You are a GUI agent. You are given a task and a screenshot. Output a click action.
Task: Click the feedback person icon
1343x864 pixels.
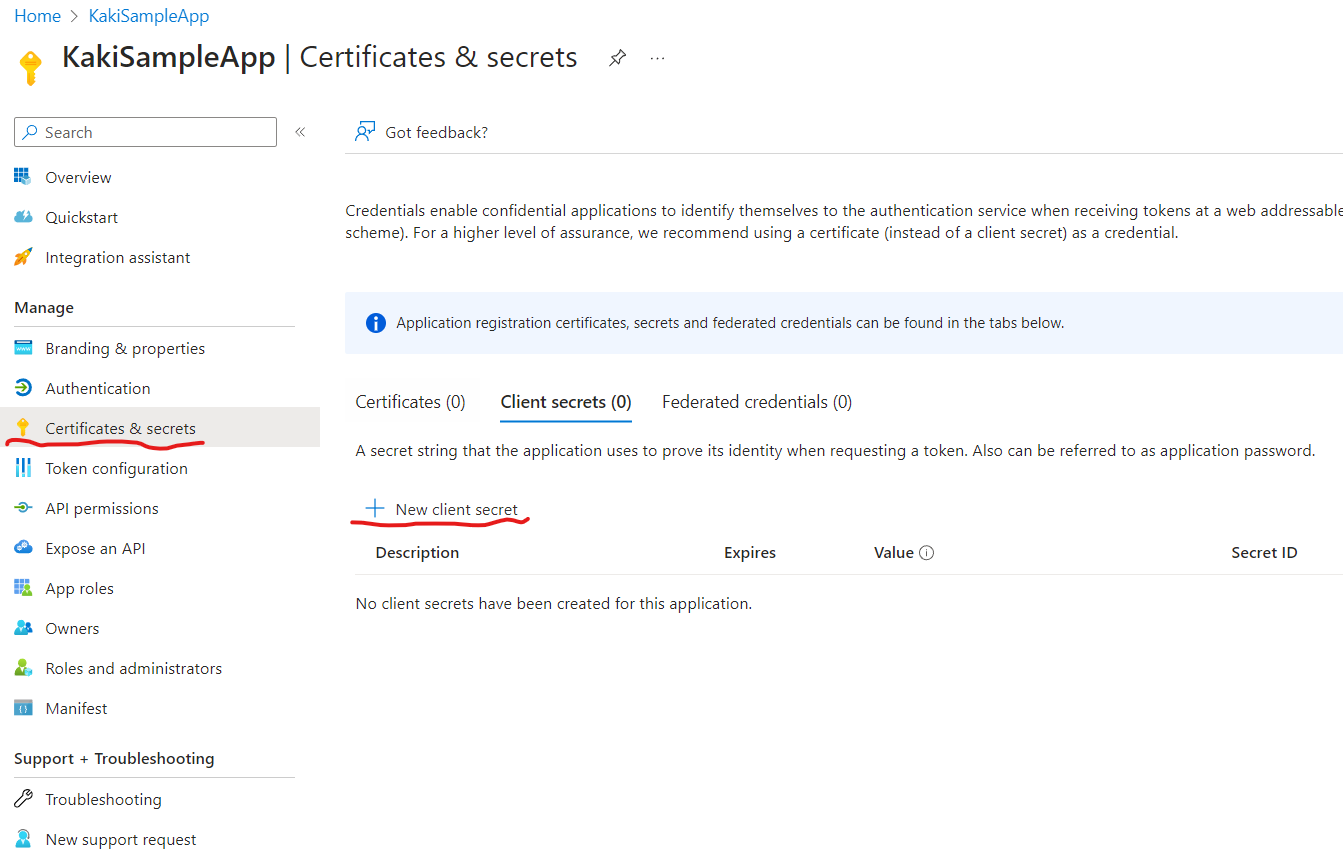point(365,132)
